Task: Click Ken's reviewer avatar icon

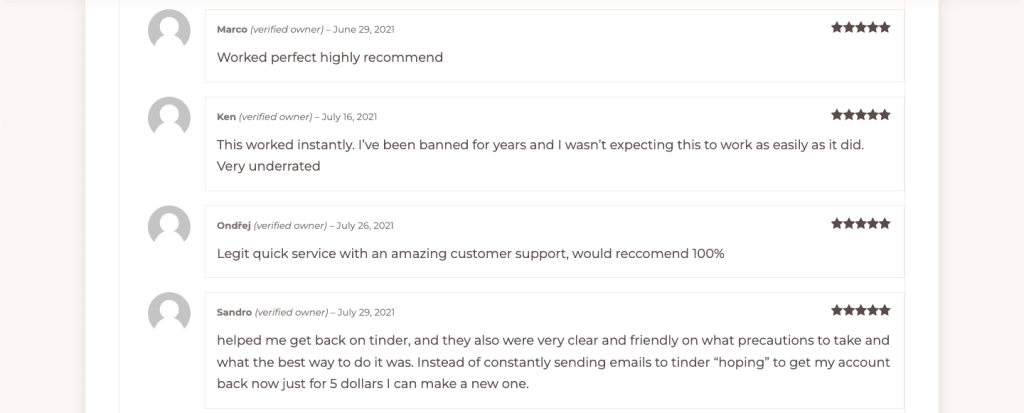Action: (169, 118)
